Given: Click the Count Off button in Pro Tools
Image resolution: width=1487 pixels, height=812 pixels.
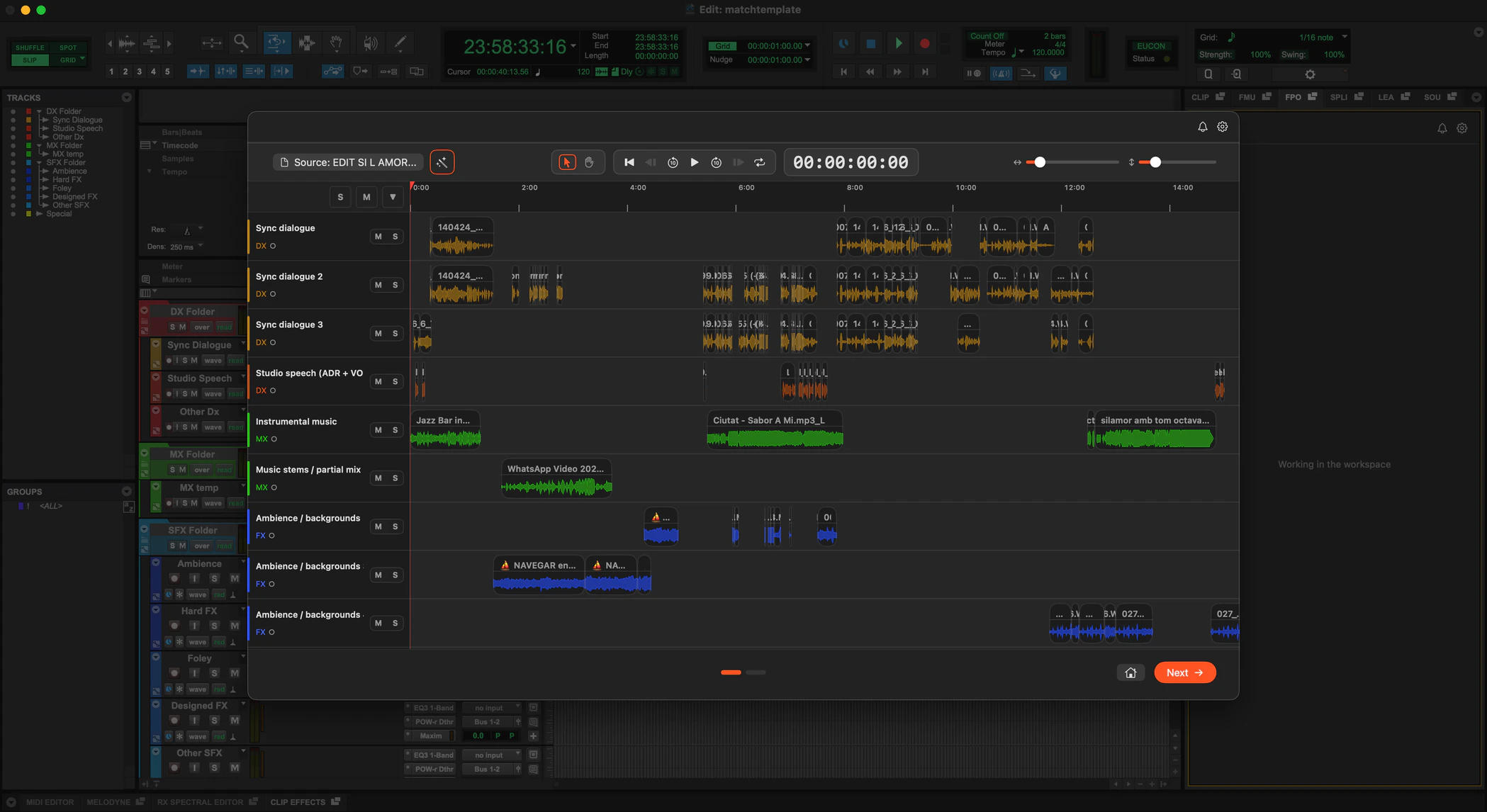Looking at the screenshot, I should 987,36.
